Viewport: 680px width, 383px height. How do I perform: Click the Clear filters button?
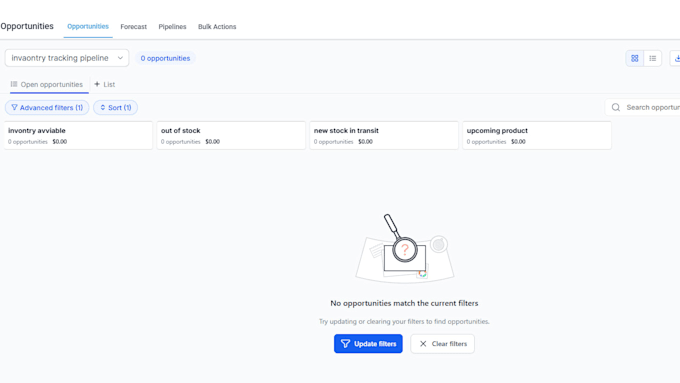[x=442, y=344]
